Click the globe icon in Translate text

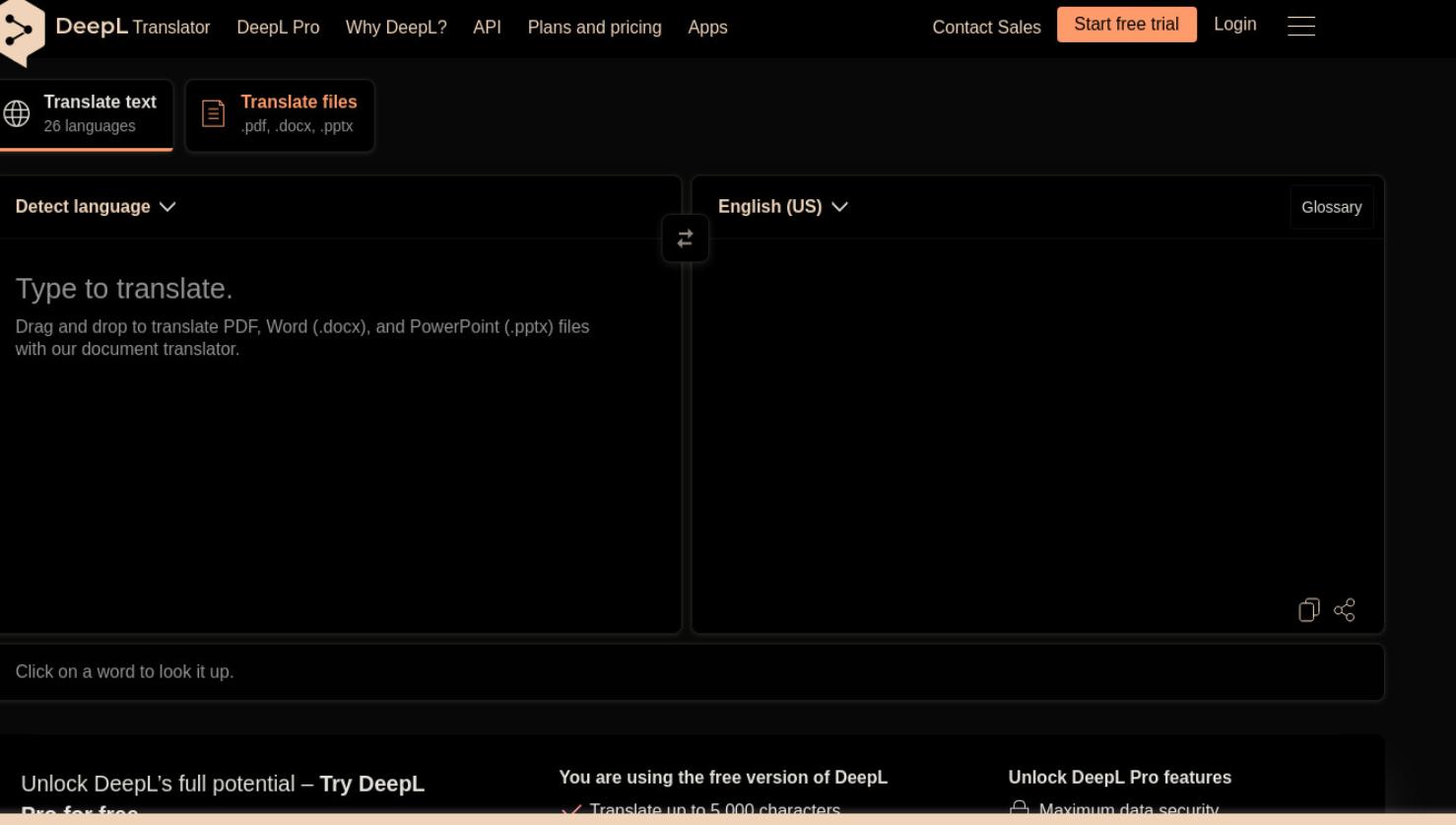(x=17, y=113)
